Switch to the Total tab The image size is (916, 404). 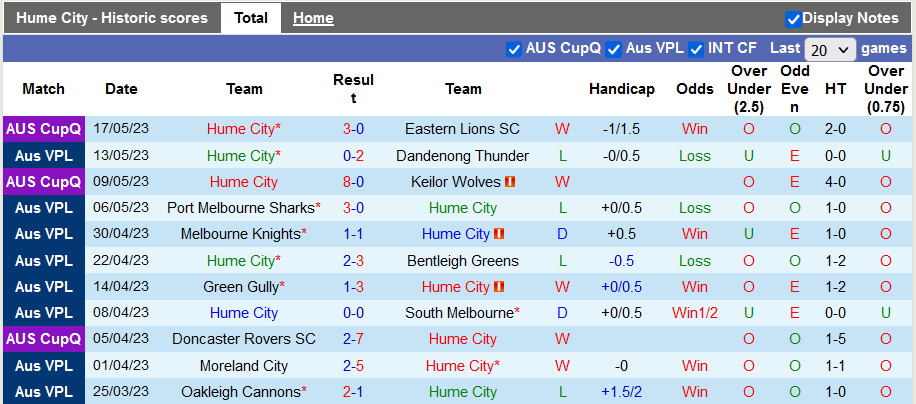click(250, 18)
